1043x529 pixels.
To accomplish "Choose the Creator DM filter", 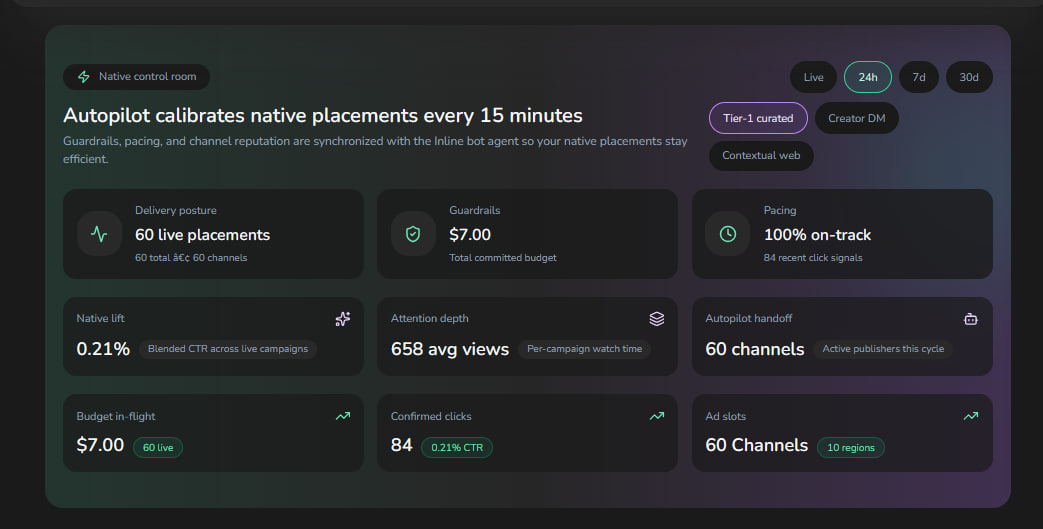I will pos(856,118).
